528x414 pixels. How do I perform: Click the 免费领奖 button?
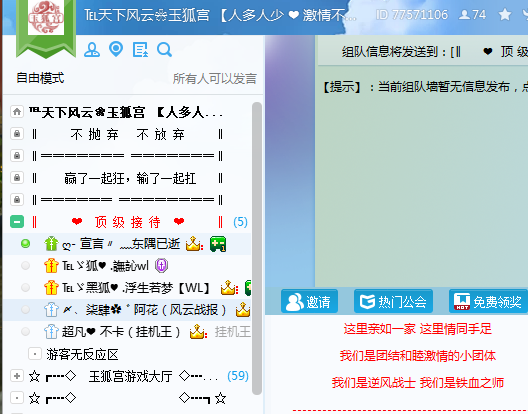[x=488, y=301]
